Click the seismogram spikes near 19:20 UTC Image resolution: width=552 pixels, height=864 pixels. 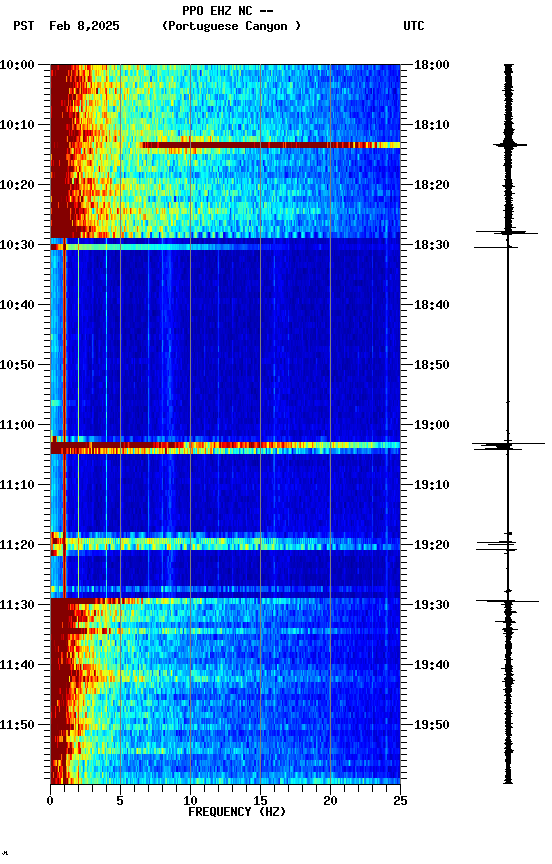coord(497,546)
